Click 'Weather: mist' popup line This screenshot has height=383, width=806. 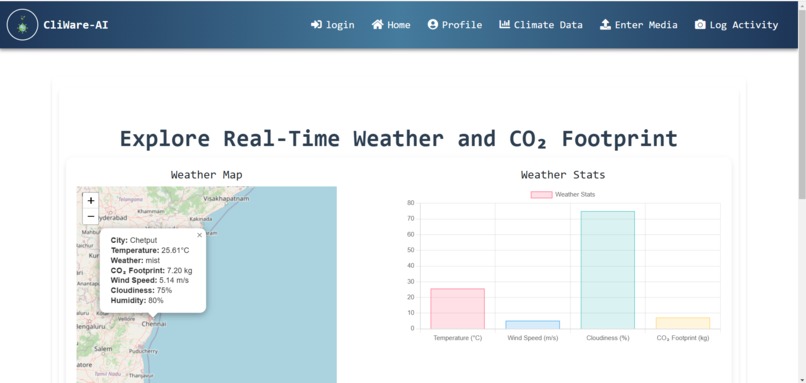pyautogui.click(x=135, y=261)
